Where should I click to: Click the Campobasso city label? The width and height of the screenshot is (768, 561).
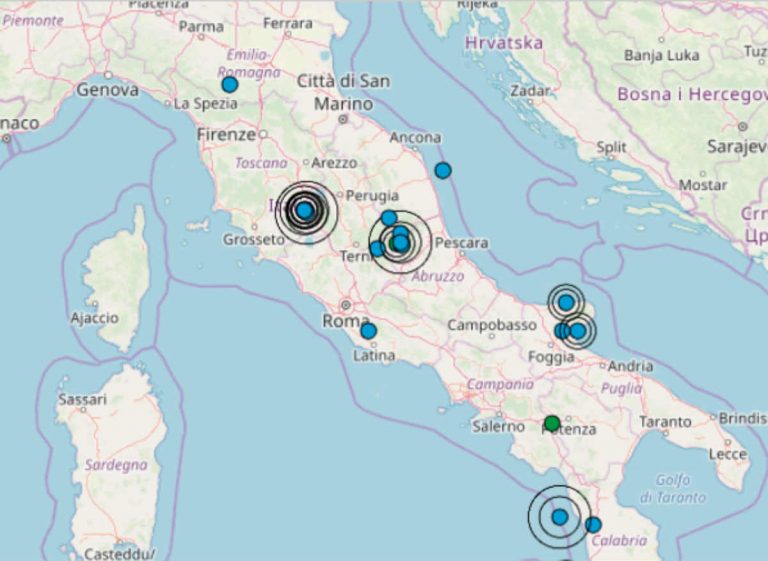[x=491, y=325]
